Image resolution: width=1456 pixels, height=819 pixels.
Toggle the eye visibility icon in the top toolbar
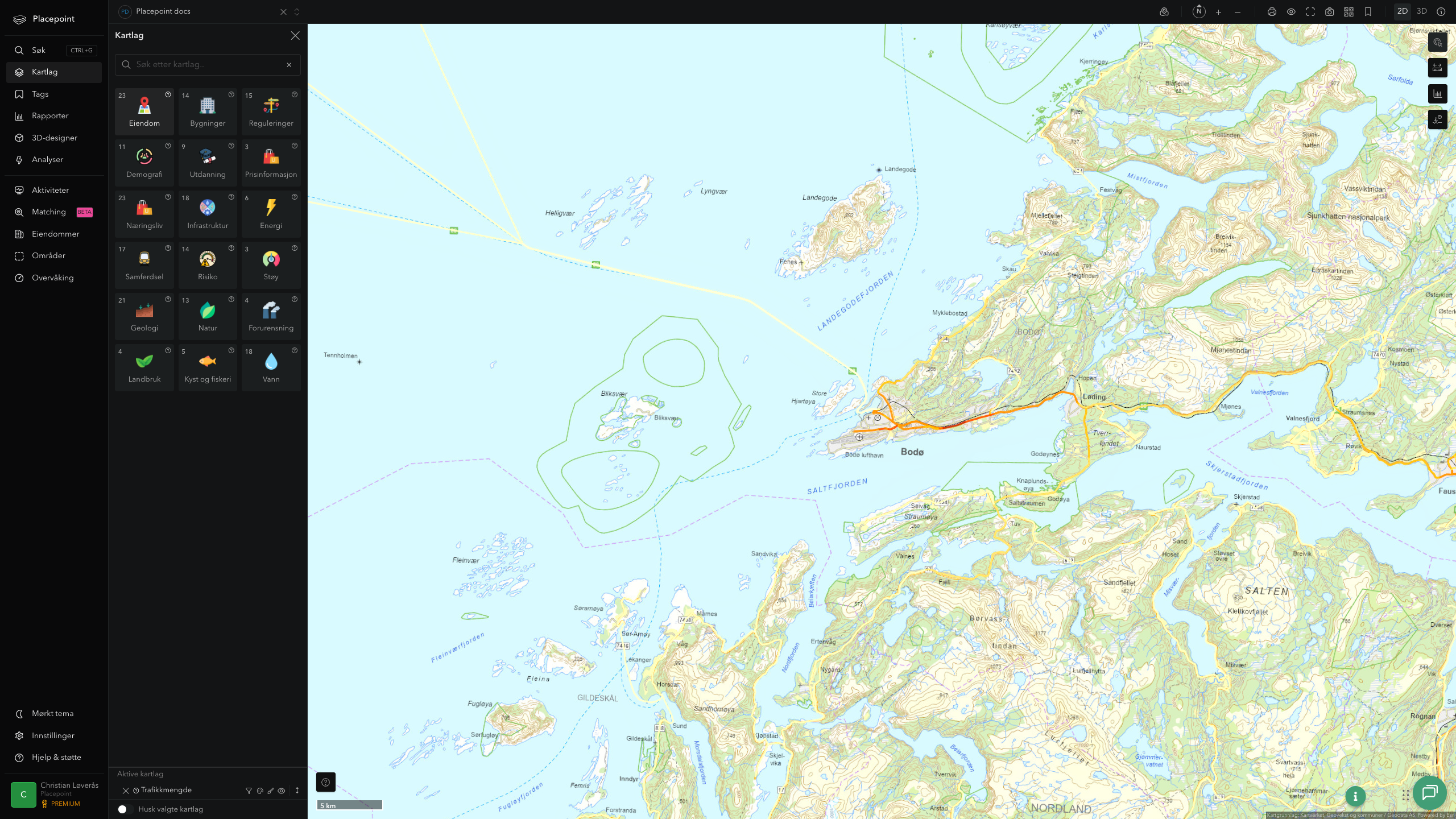coord(1291,12)
